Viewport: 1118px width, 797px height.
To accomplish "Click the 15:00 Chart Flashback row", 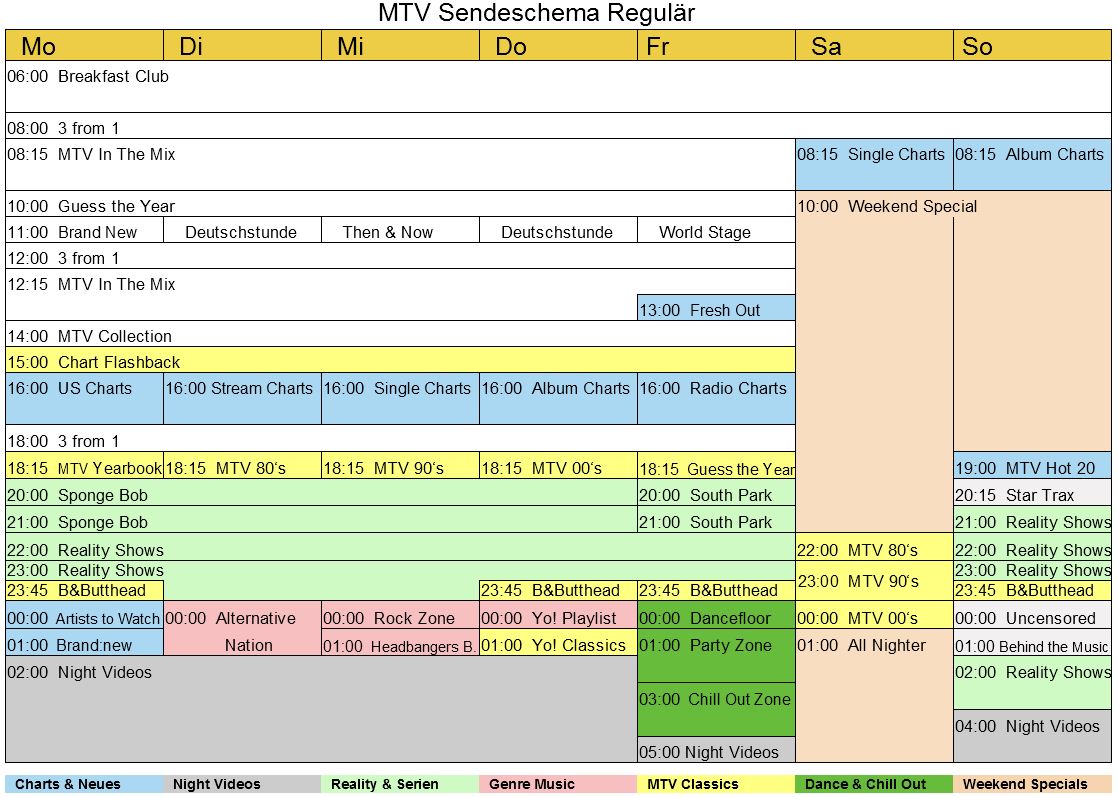I will (400, 360).
